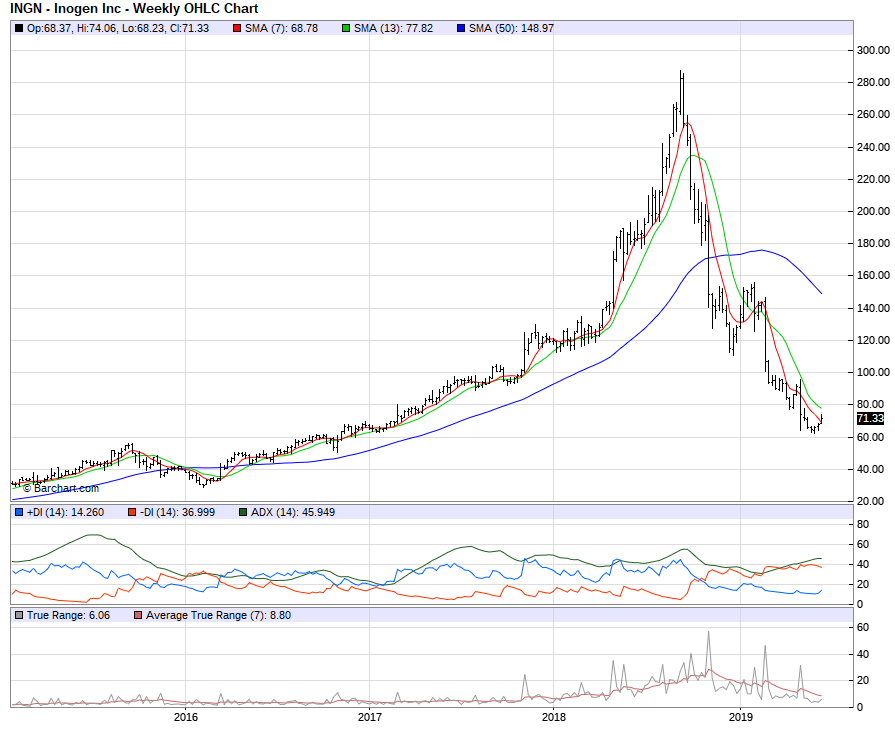Click the 'SMA (7): 68.78' legend label
895x748 pixels.
tap(281, 28)
